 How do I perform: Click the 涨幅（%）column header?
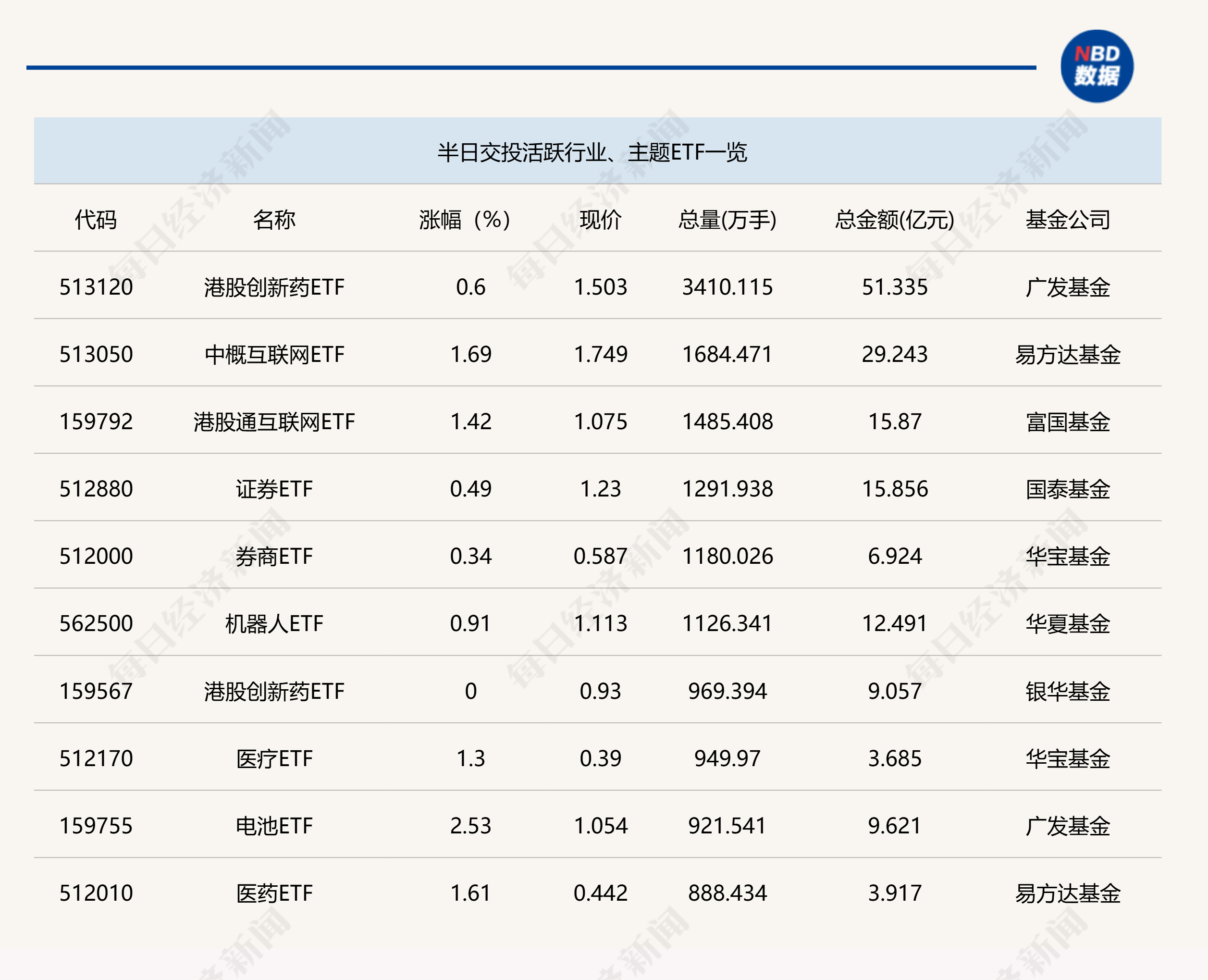tap(465, 220)
